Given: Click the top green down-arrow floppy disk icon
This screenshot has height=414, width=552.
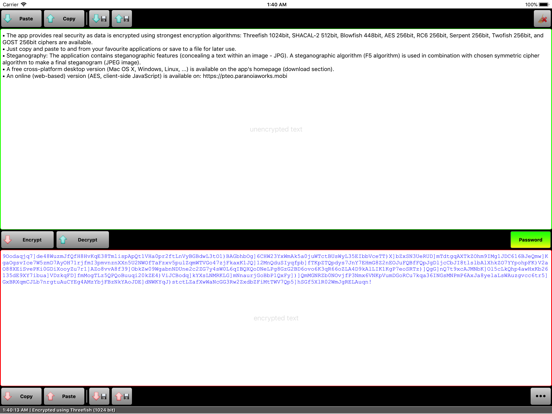Looking at the screenshot, I should (99, 19).
